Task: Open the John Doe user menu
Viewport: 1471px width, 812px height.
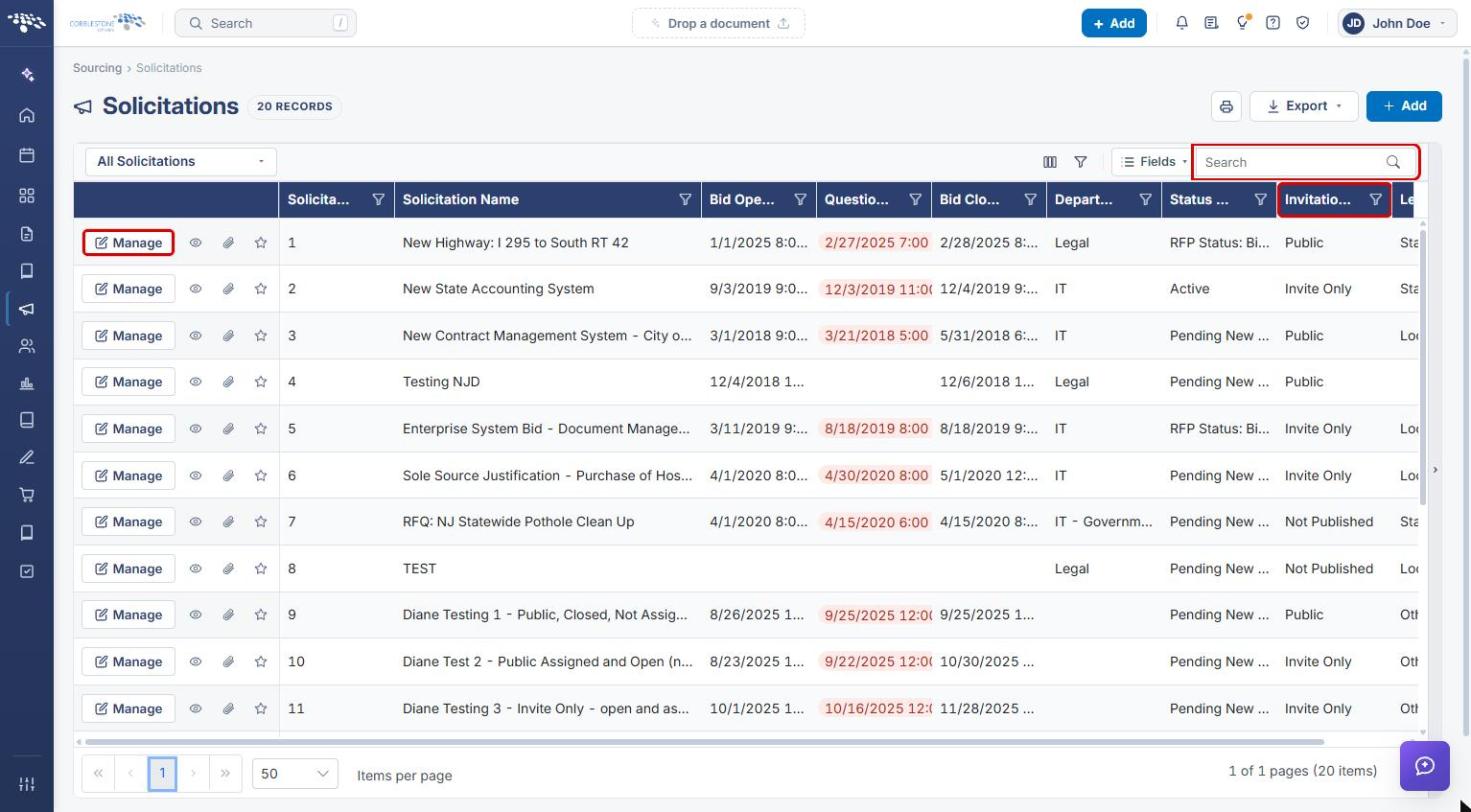Action: (1397, 23)
